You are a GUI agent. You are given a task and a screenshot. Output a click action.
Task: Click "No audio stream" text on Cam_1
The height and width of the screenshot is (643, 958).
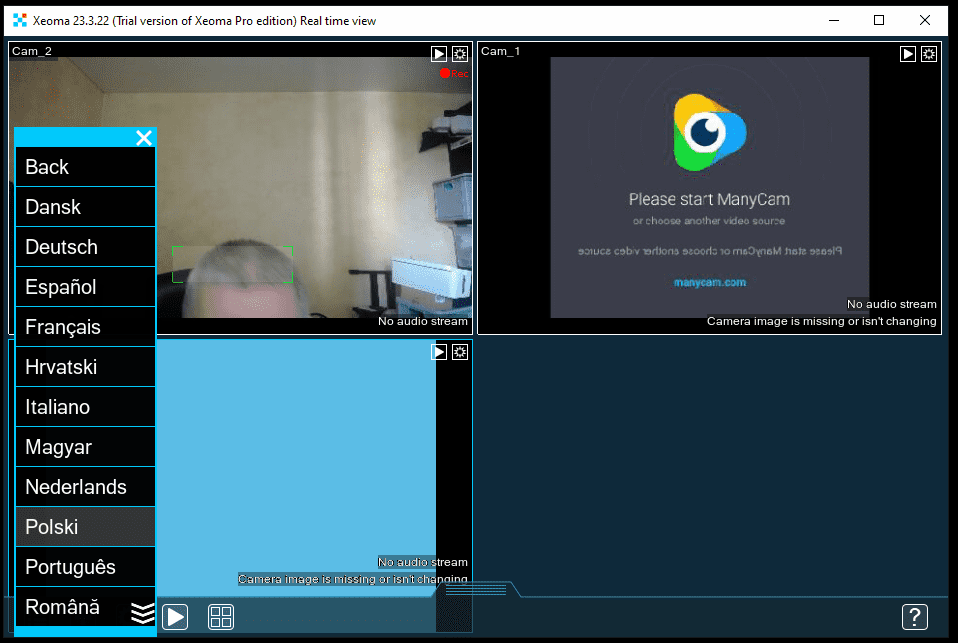click(891, 304)
